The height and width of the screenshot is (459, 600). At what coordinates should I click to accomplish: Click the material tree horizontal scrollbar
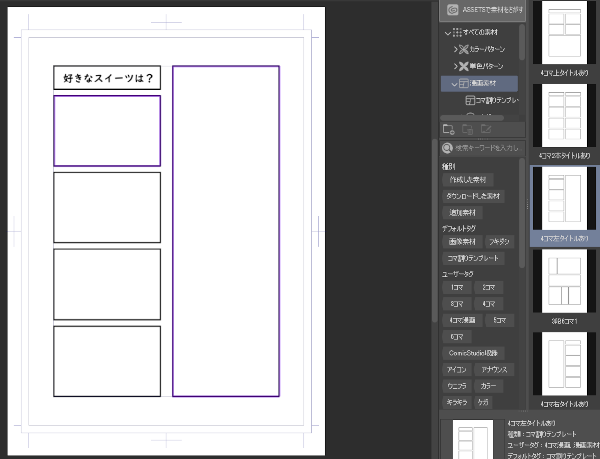click(471, 118)
